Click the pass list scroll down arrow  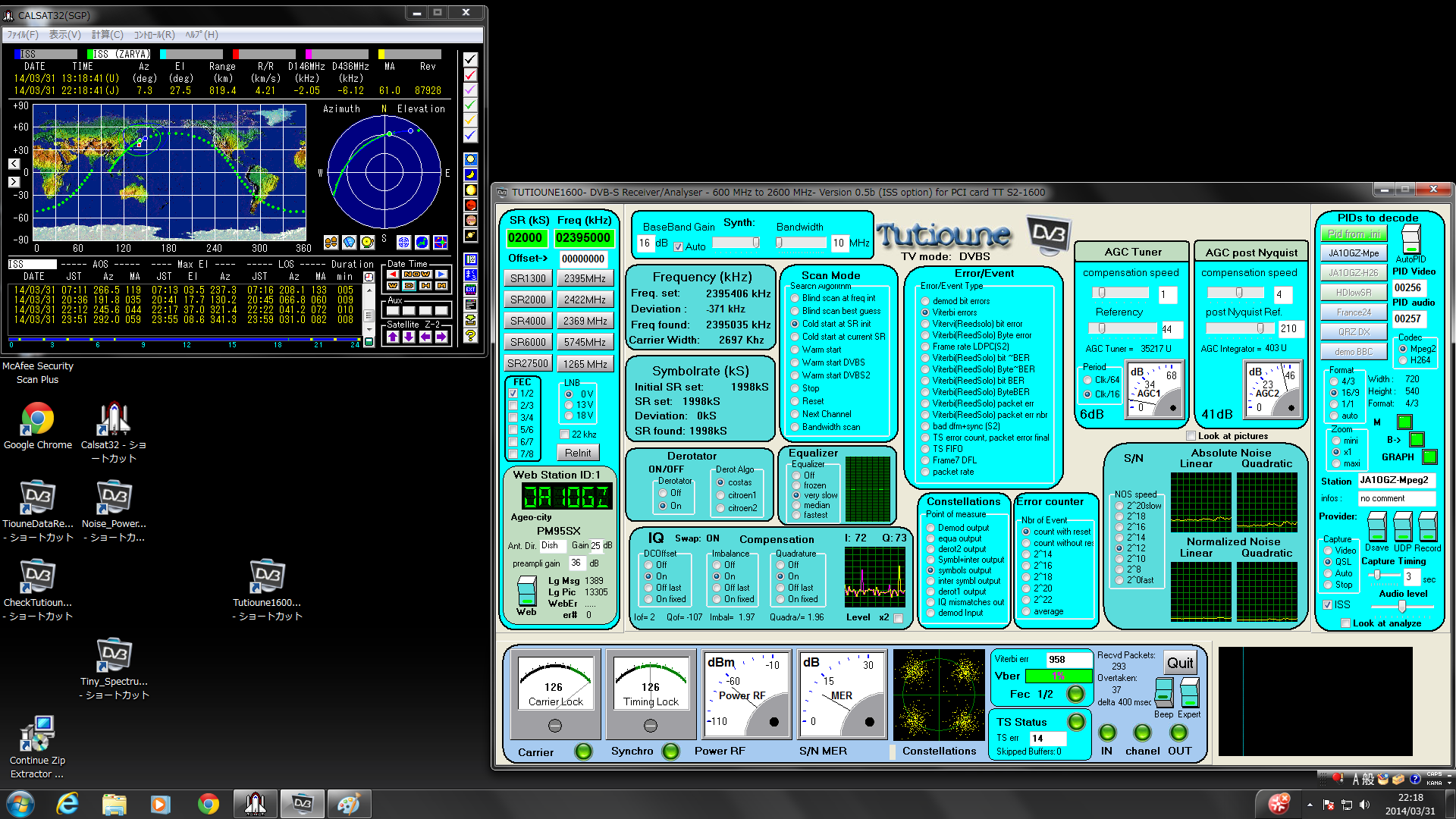coord(369,330)
